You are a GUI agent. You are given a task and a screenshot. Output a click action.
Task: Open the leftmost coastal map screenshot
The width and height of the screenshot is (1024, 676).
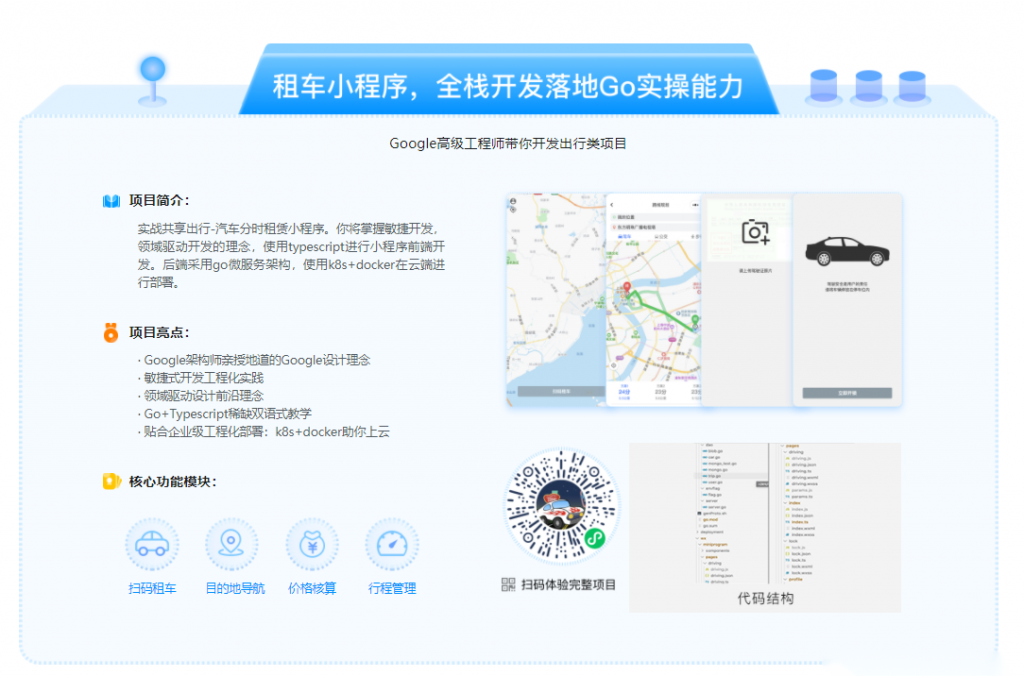pos(556,299)
